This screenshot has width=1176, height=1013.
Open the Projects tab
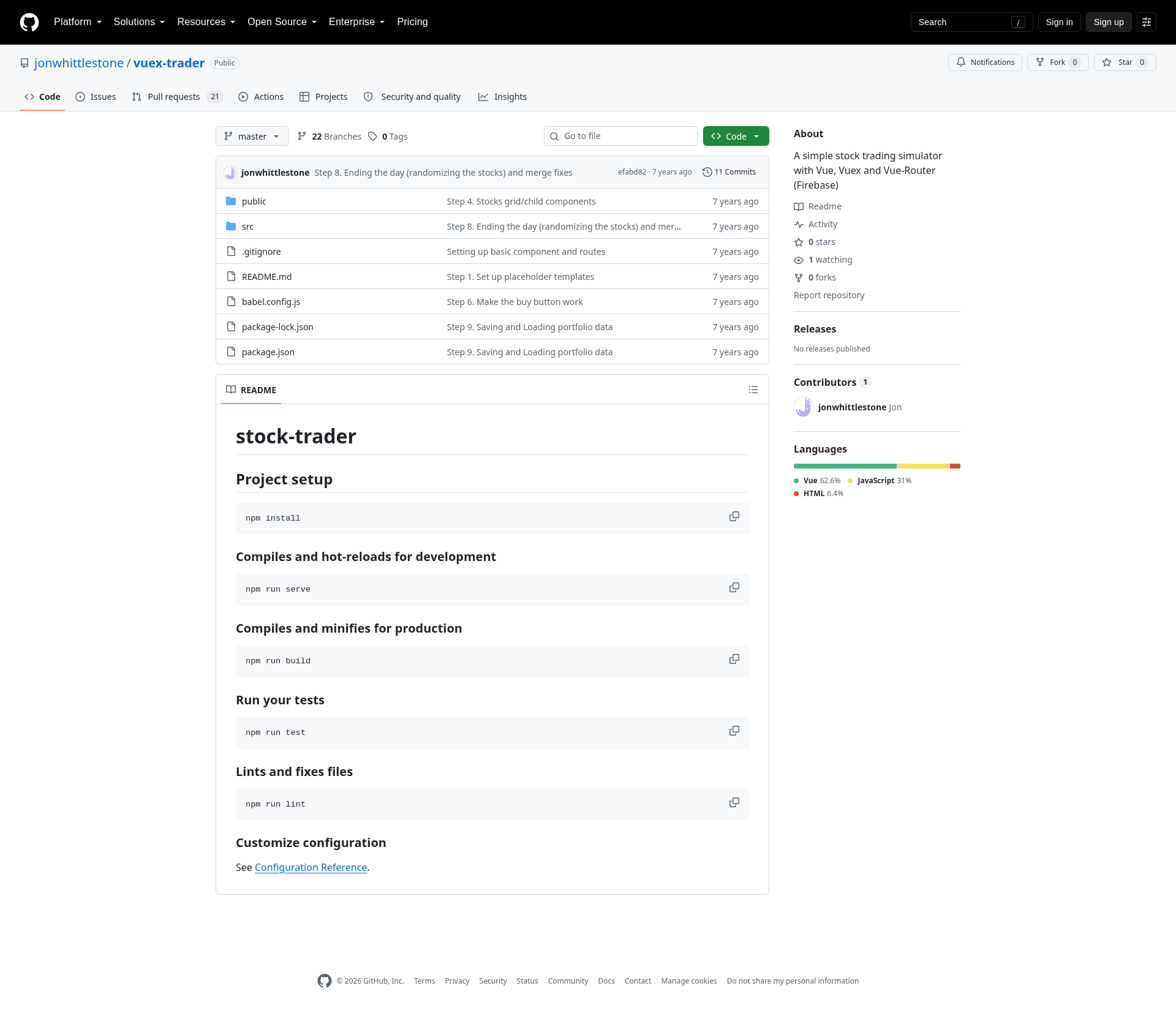[323, 97]
